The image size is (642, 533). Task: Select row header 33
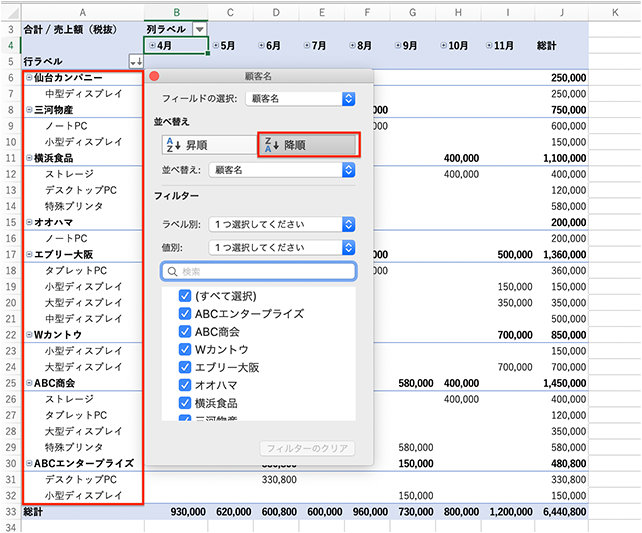point(11,512)
